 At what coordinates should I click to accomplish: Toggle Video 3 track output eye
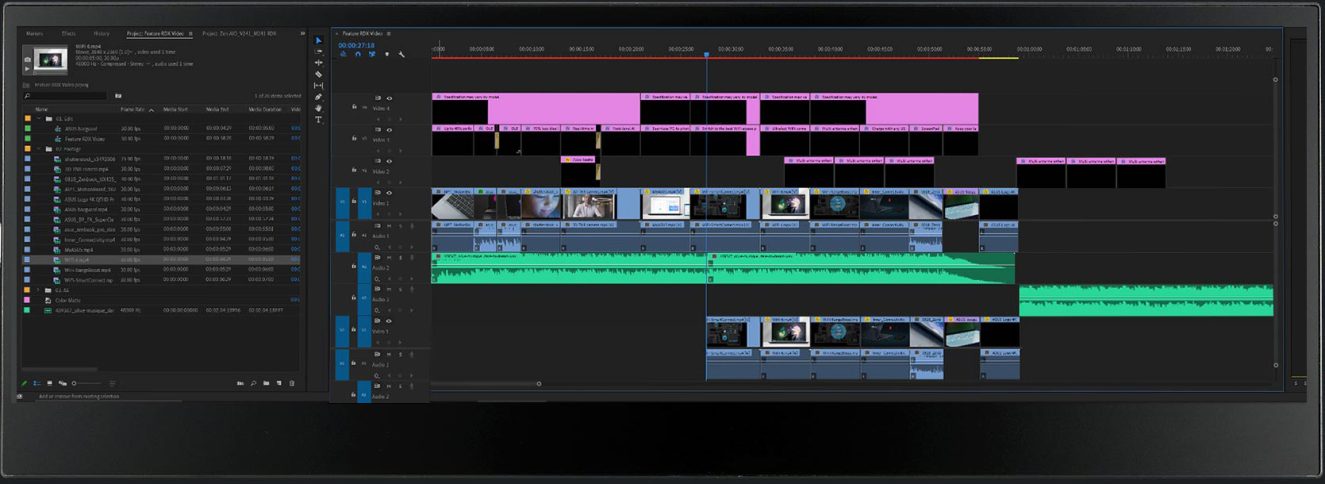point(389,129)
